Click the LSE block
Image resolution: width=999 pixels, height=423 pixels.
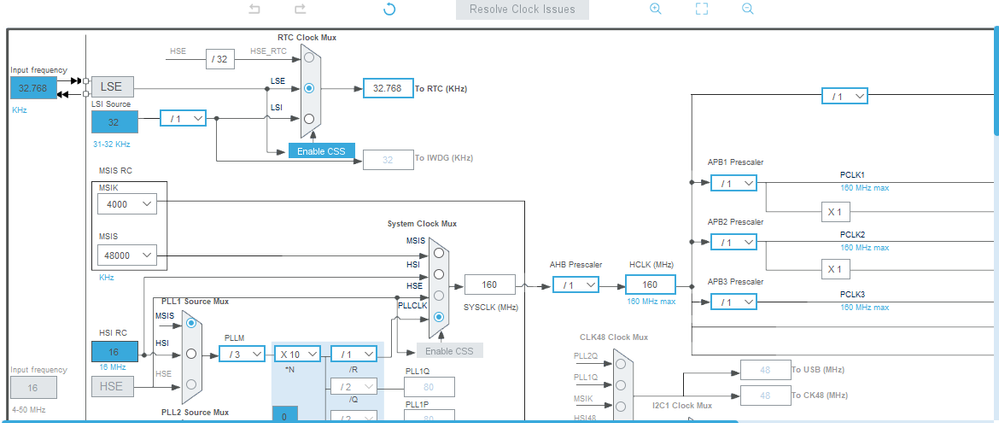coord(111,87)
